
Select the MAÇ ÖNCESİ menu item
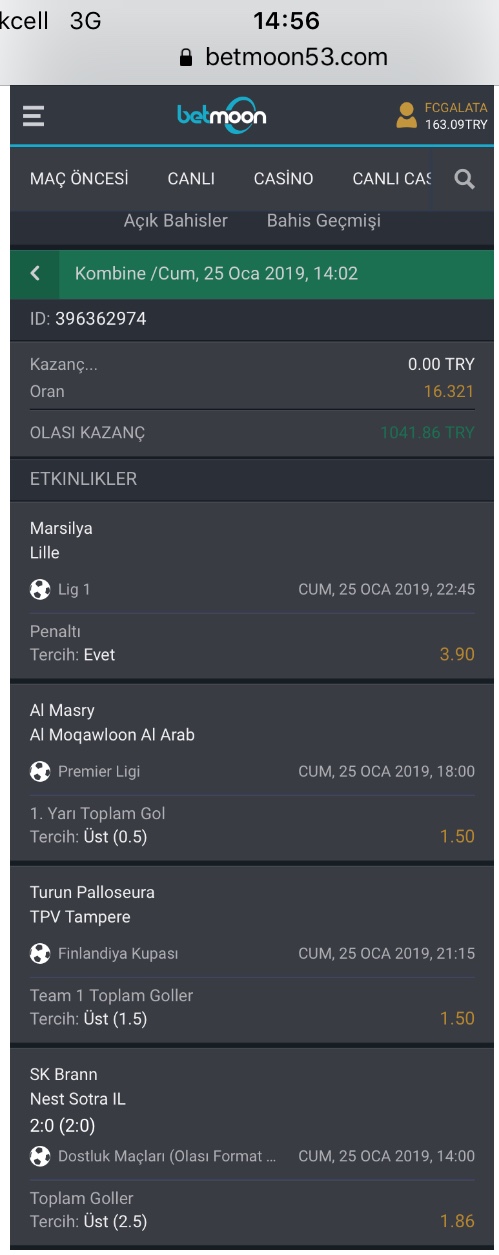point(79,179)
